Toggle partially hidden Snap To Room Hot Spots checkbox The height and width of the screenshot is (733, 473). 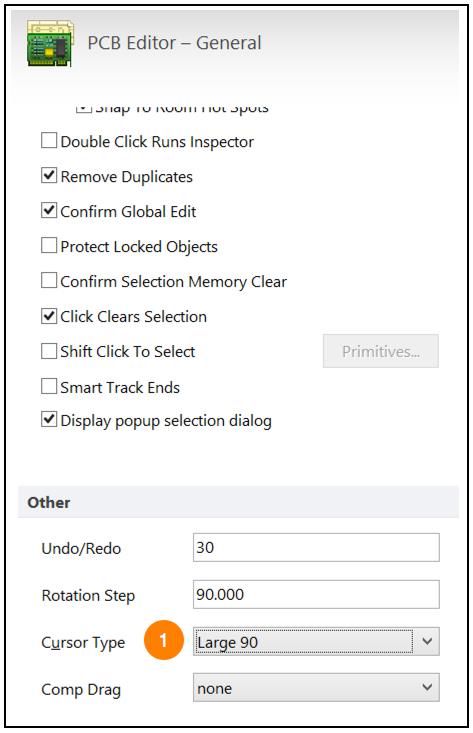pos(83,109)
